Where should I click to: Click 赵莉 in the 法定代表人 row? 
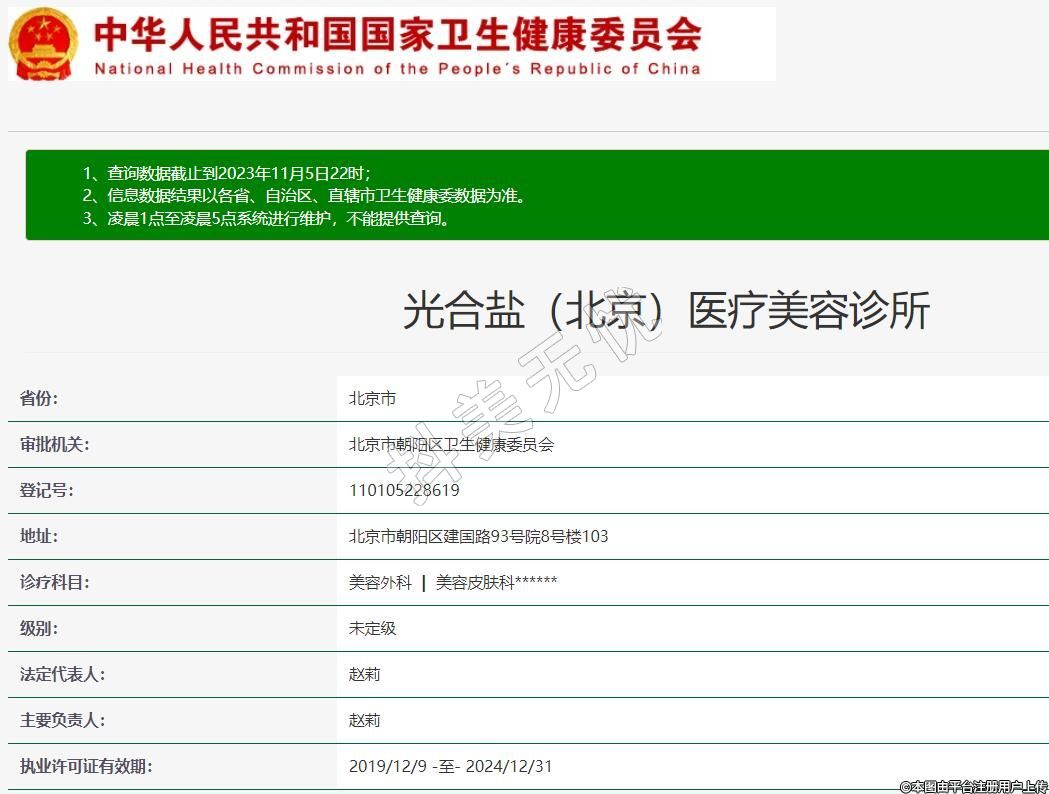(x=364, y=674)
